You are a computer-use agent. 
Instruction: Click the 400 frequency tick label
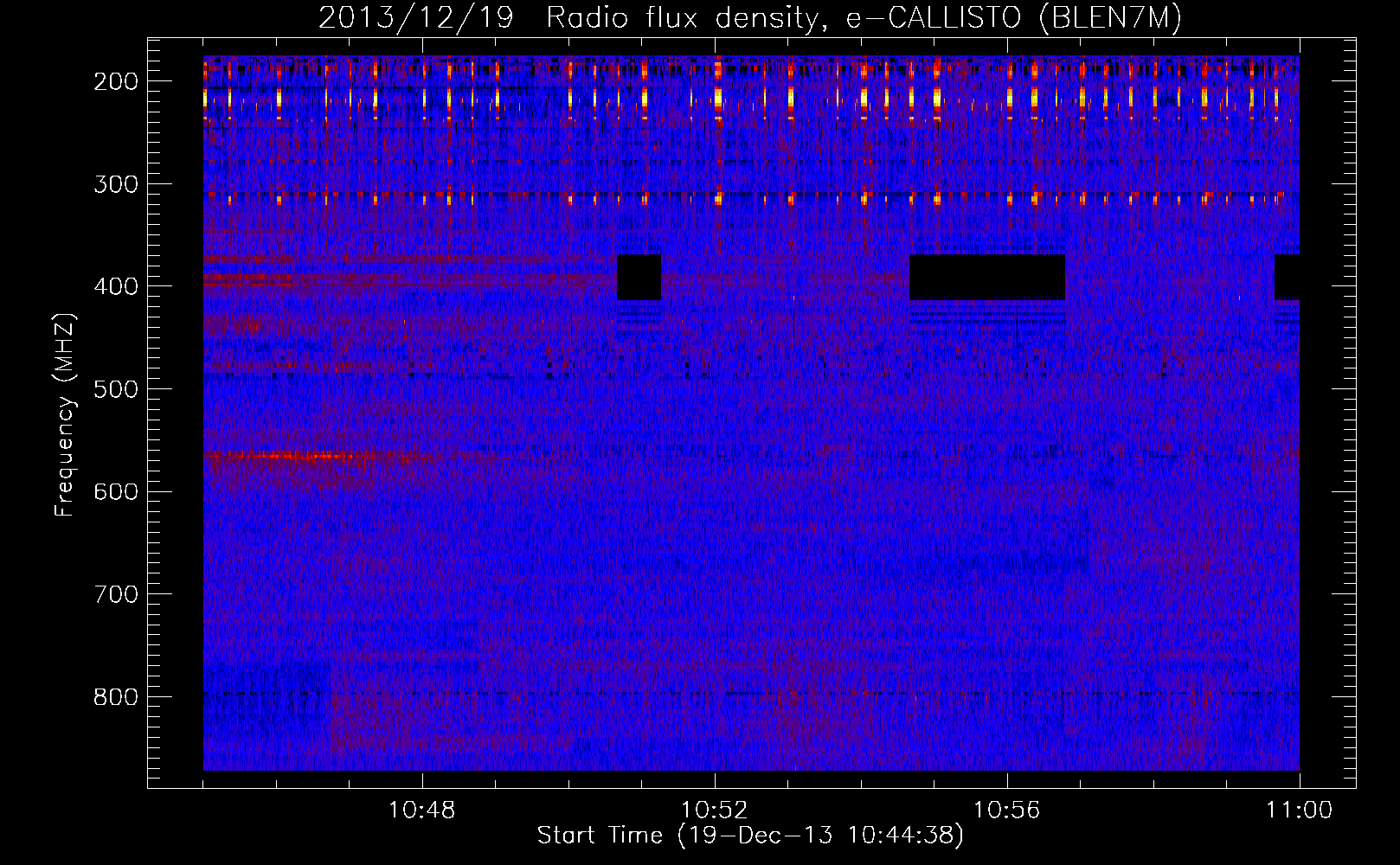(x=115, y=286)
